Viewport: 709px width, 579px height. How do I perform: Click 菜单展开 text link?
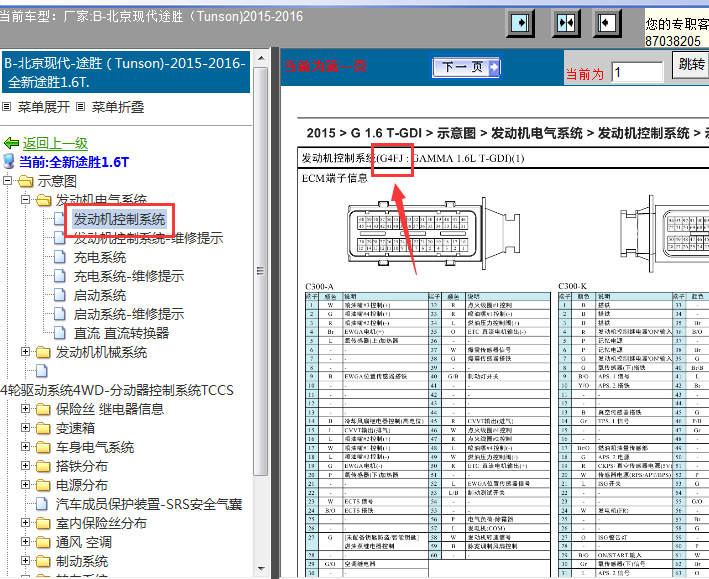pyautogui.click(x=44, y=107)
